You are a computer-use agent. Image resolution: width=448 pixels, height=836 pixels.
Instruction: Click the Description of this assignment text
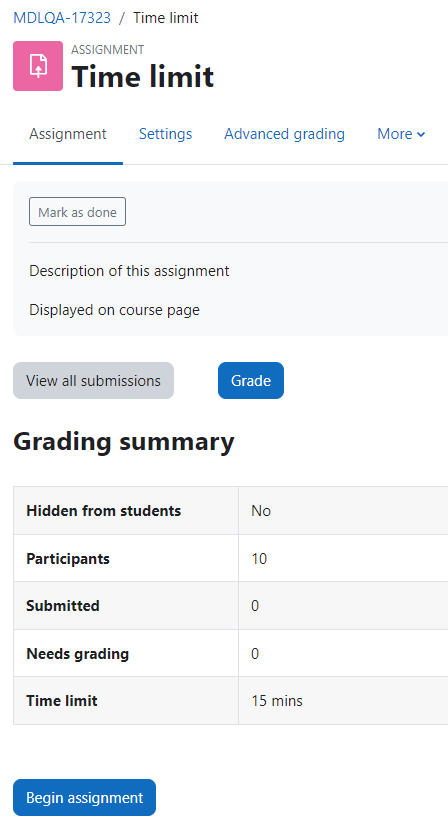point(129,271)
